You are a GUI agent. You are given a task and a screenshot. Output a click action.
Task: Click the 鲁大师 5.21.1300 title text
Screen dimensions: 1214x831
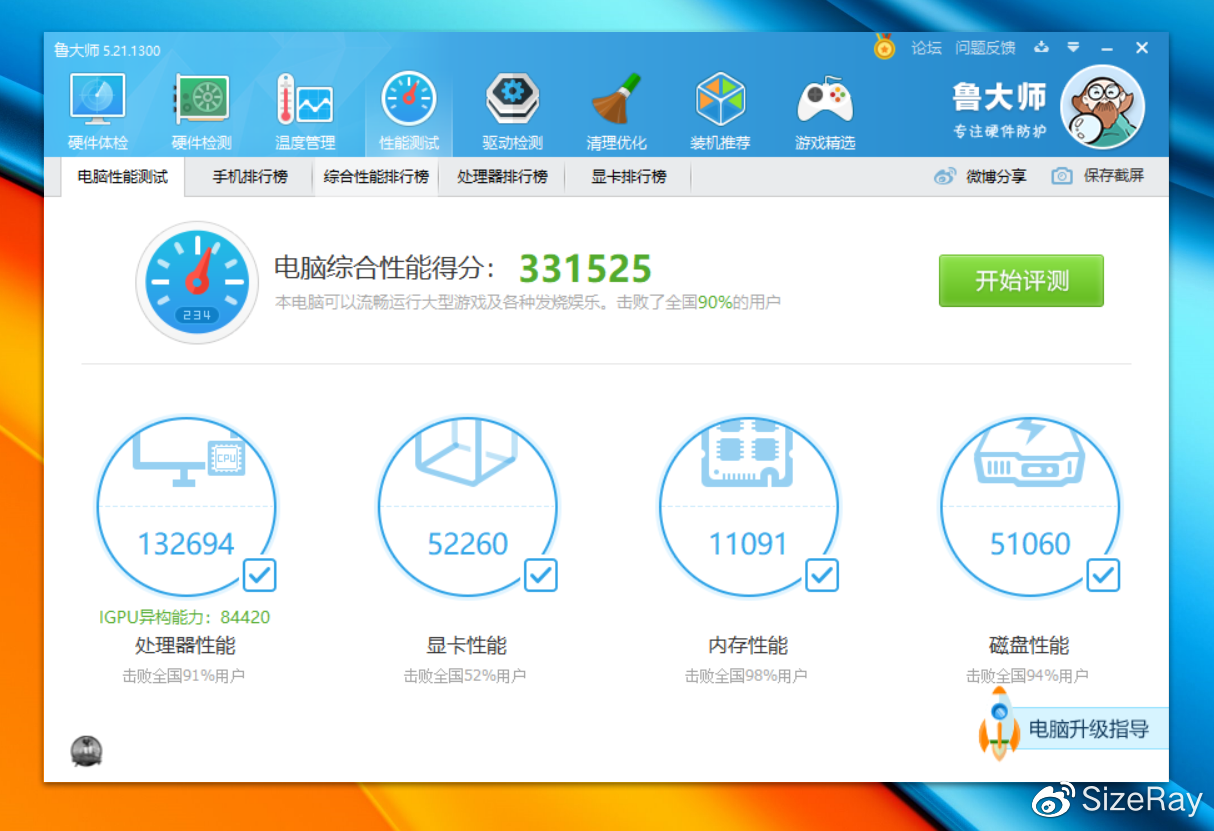107,50
